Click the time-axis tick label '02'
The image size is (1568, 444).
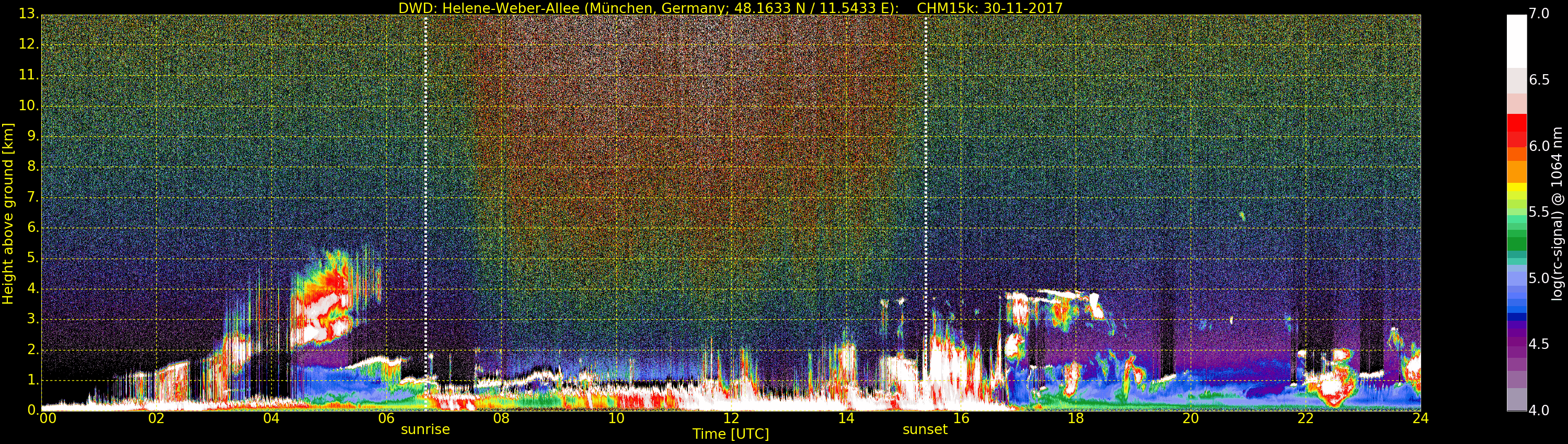click(x=156, y=418)
